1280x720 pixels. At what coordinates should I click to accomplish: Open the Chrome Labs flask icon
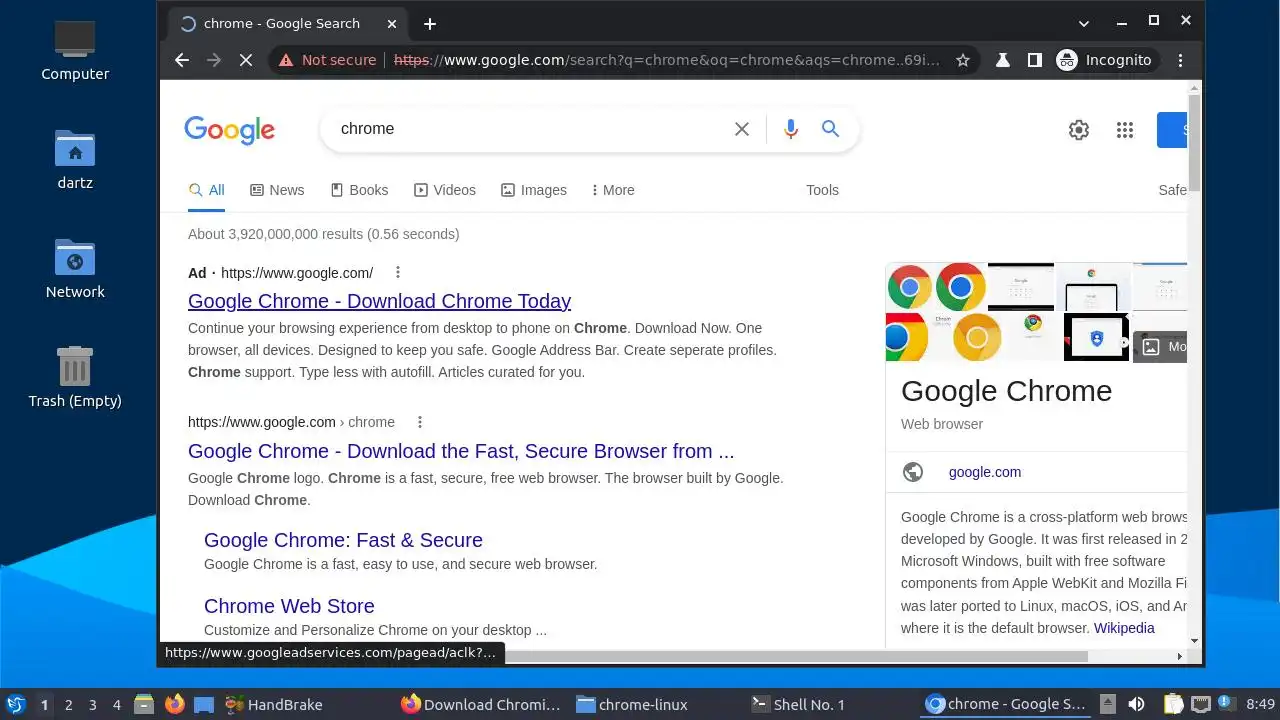click(1002, 60)
